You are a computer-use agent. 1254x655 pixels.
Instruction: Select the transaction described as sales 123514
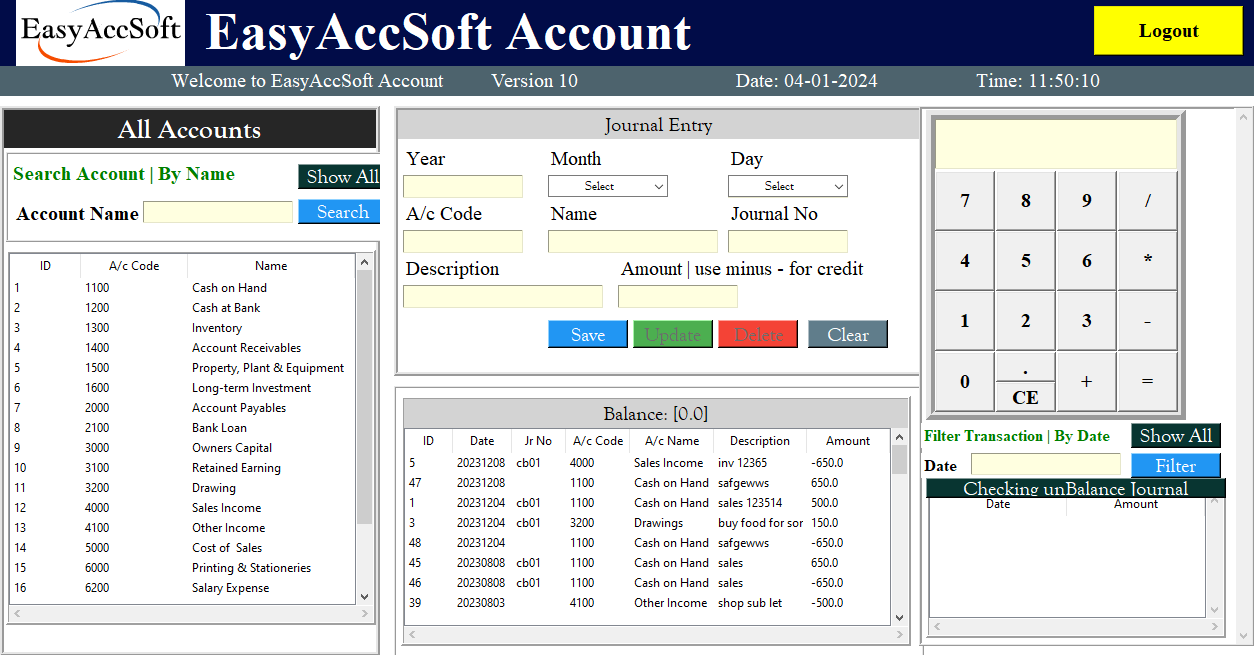[x=648, y=503]
